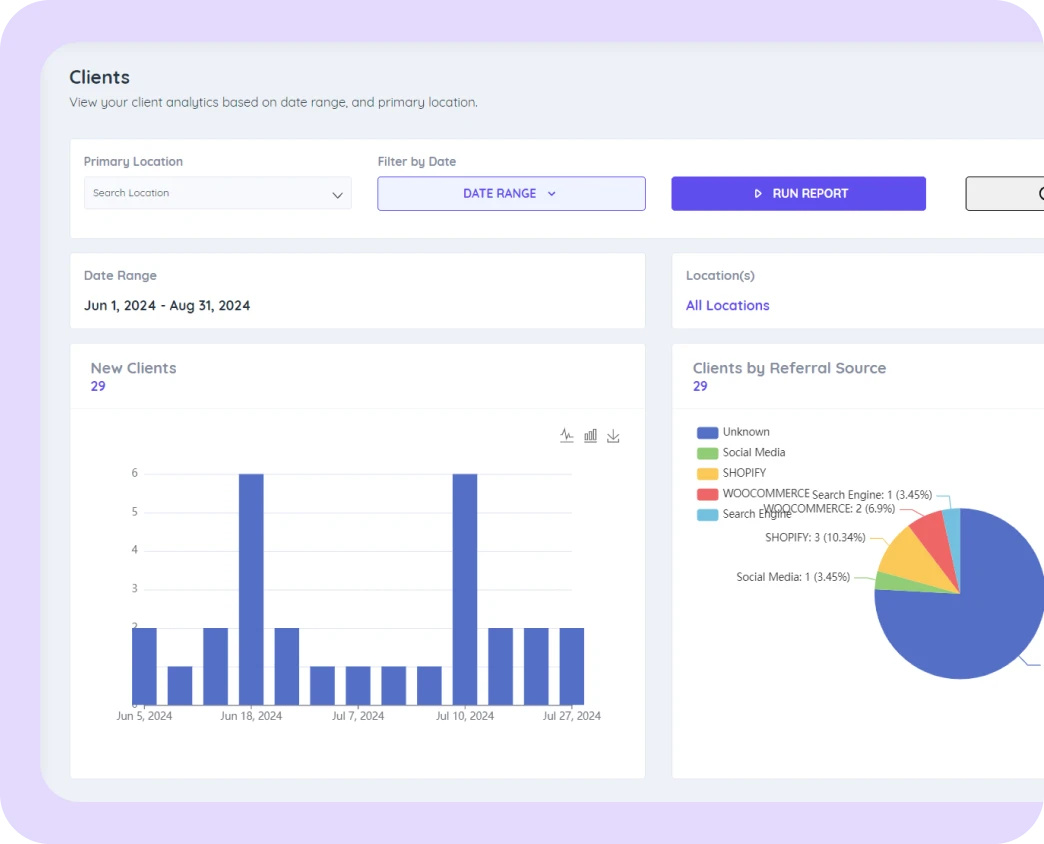
Task: Download the New Clients chart image
Action: click(x=614, y=436)
